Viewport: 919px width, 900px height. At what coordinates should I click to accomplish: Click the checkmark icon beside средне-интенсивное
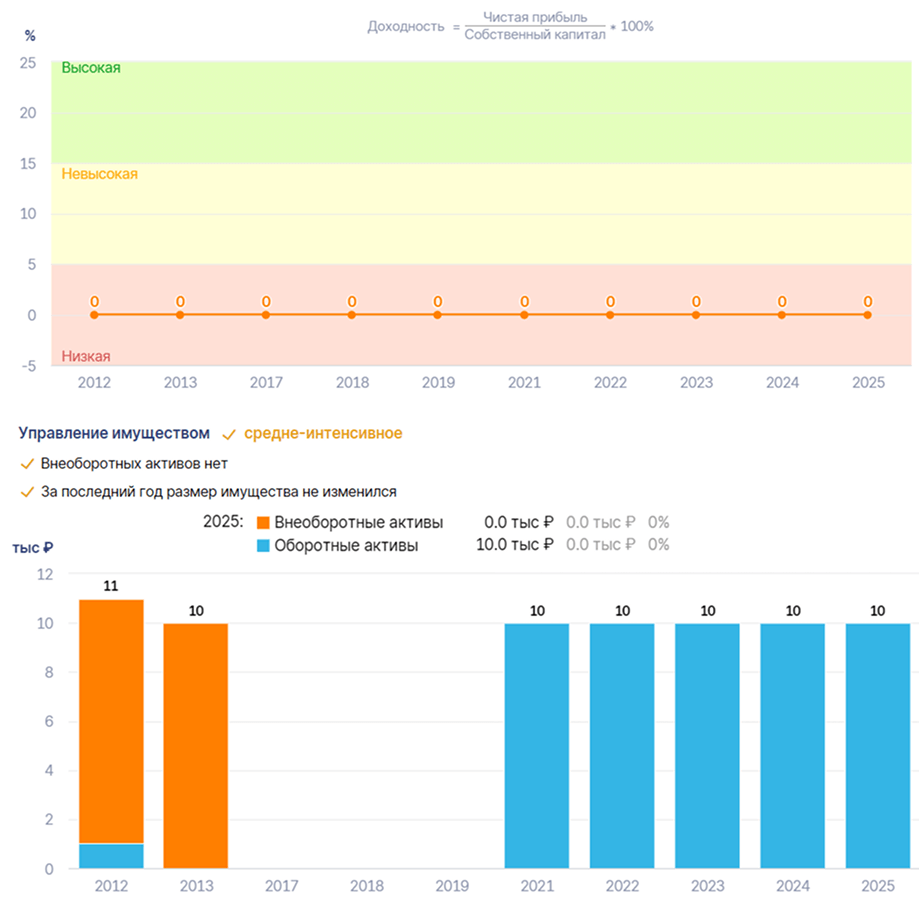(x=229, y=434)
